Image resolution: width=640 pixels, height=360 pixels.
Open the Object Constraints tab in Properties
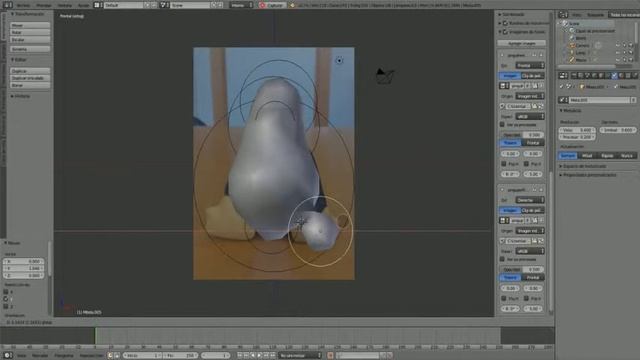pos(608,76)
